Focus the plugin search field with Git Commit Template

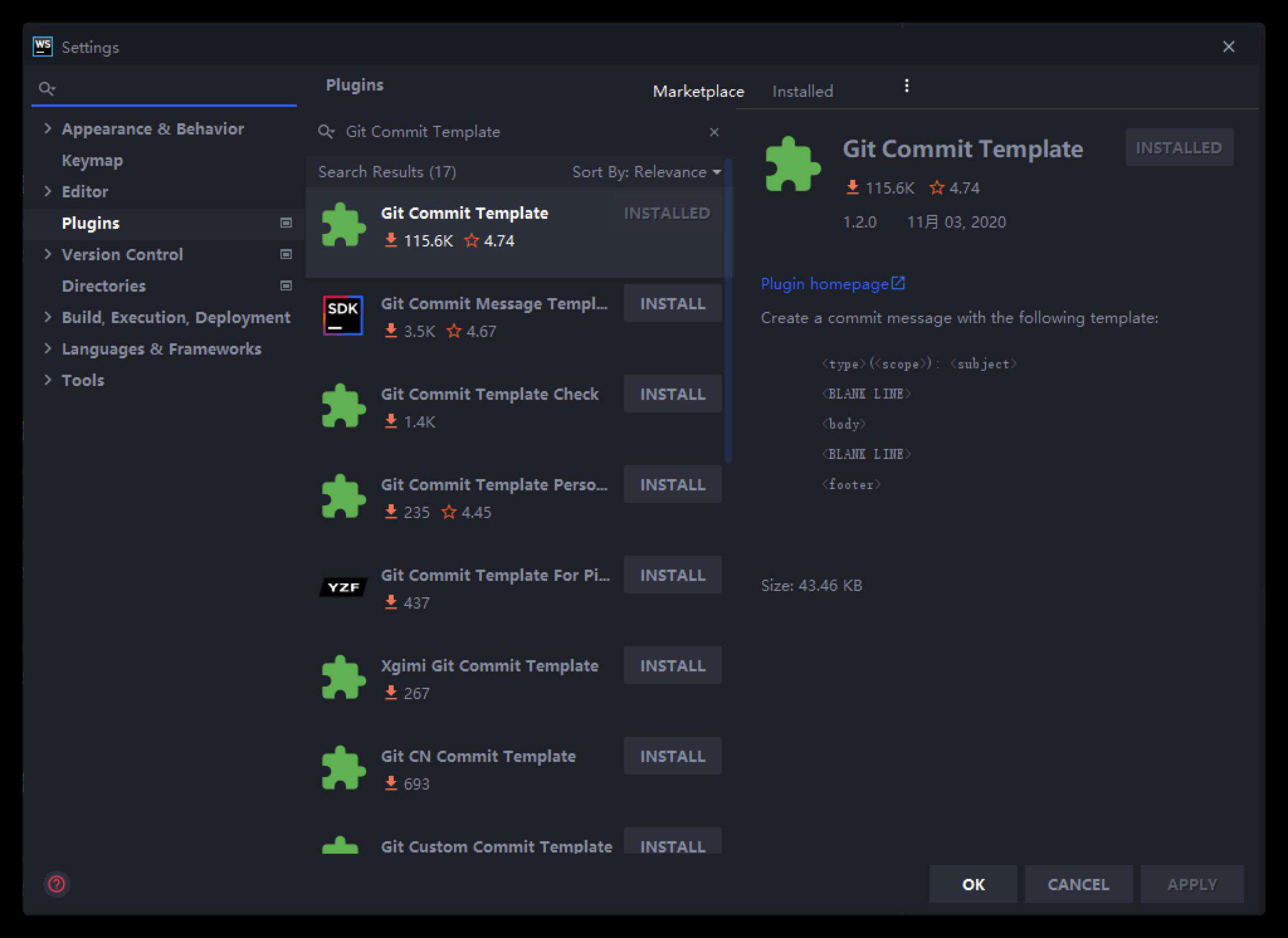click(519, 131)
